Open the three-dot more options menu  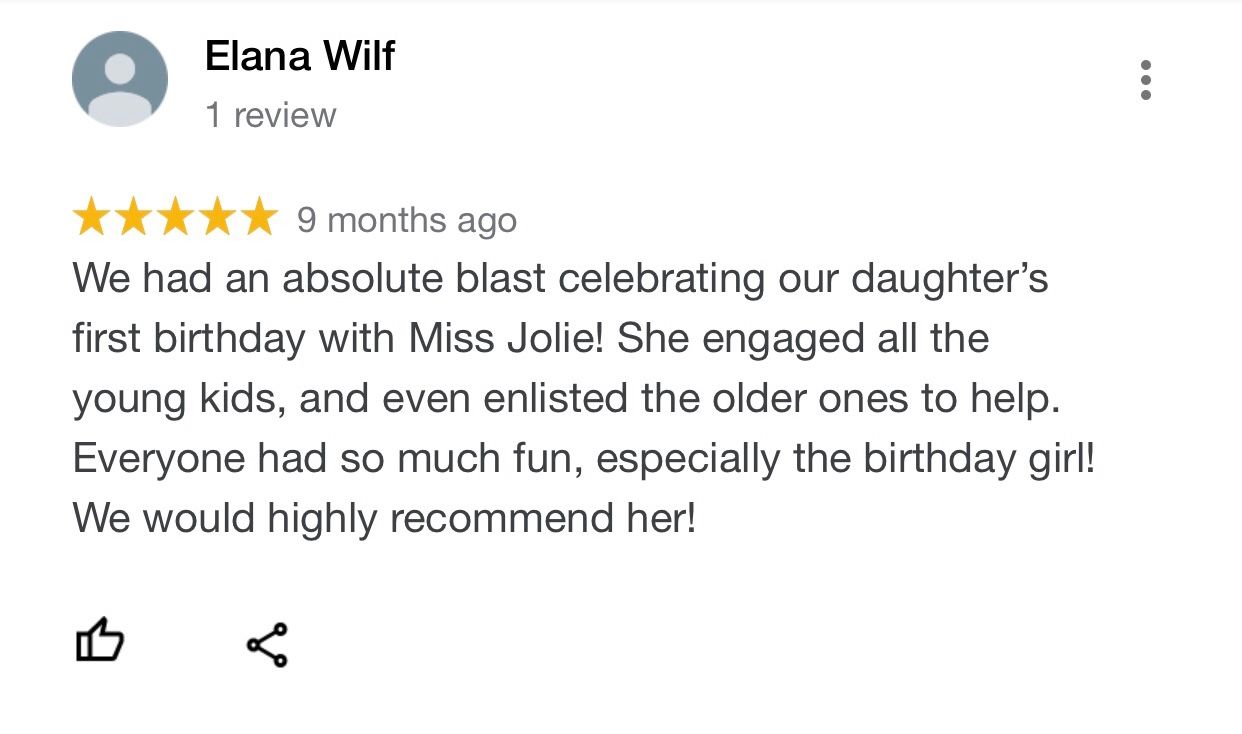coord(1145,80)
